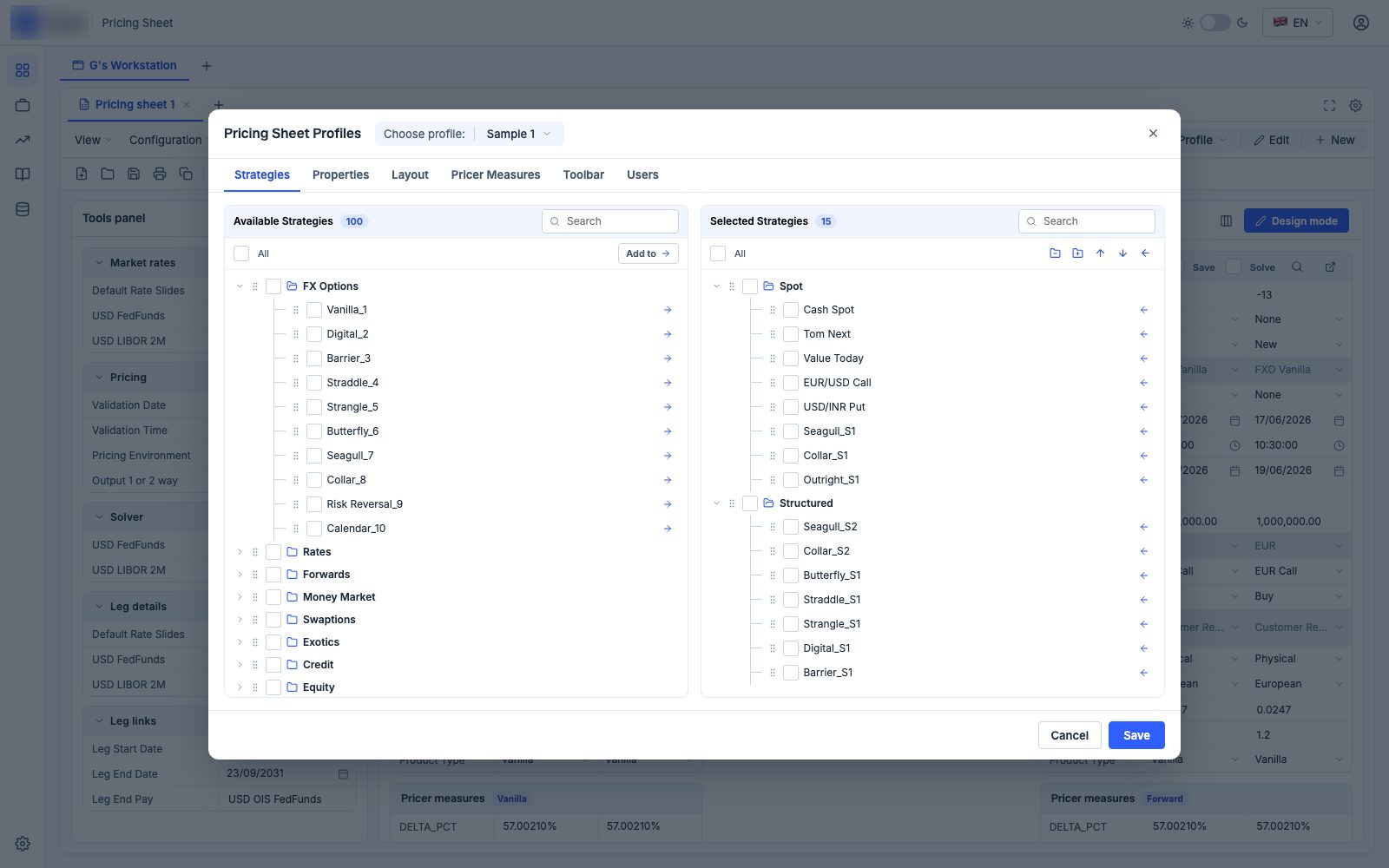Remove Barrier_S1 using its left arrow

1144,673
